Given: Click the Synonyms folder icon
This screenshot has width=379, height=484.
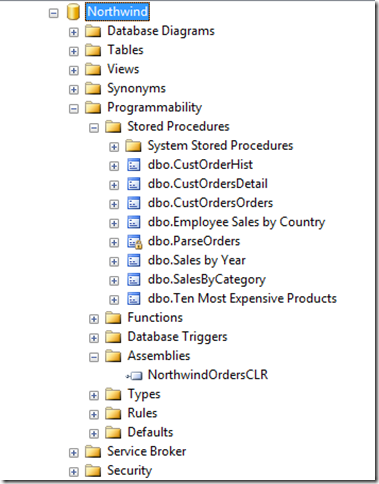Looking at the screenshot, I should point(93,89).
